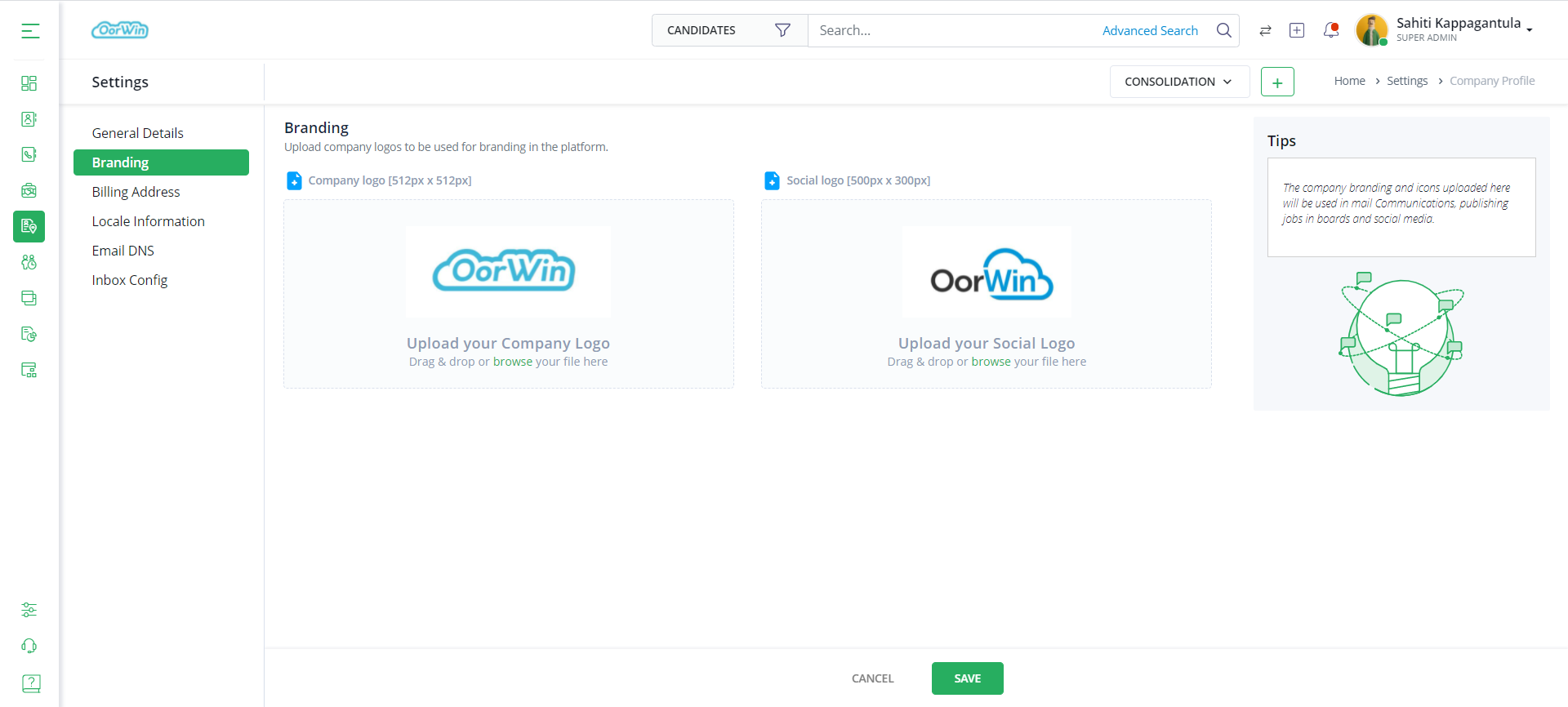Open Billing Address settings

pyautogui.click(x=136, y=192)
